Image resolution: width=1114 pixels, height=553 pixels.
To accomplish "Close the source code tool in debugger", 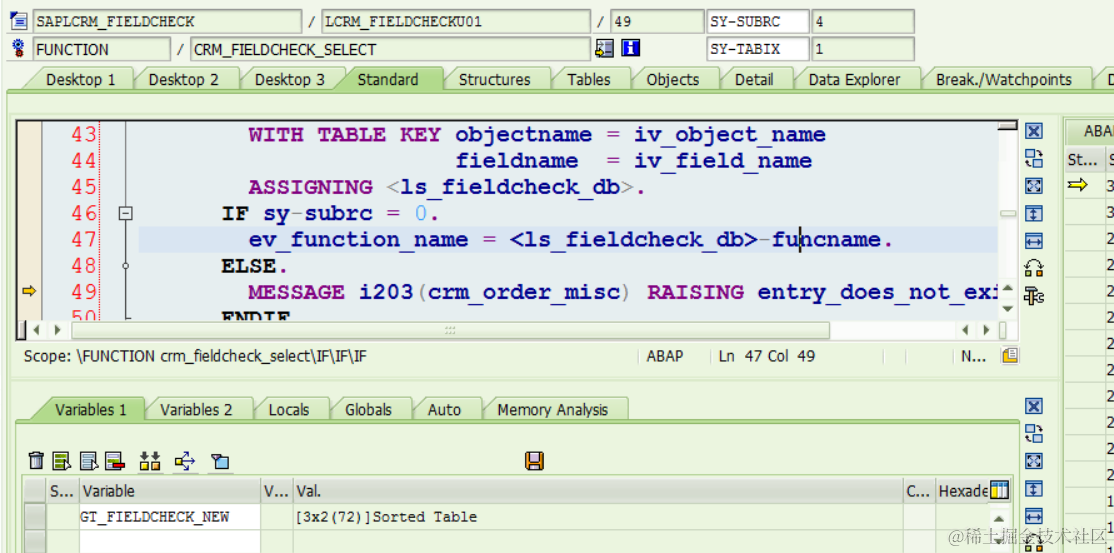I will (1034, 131).
